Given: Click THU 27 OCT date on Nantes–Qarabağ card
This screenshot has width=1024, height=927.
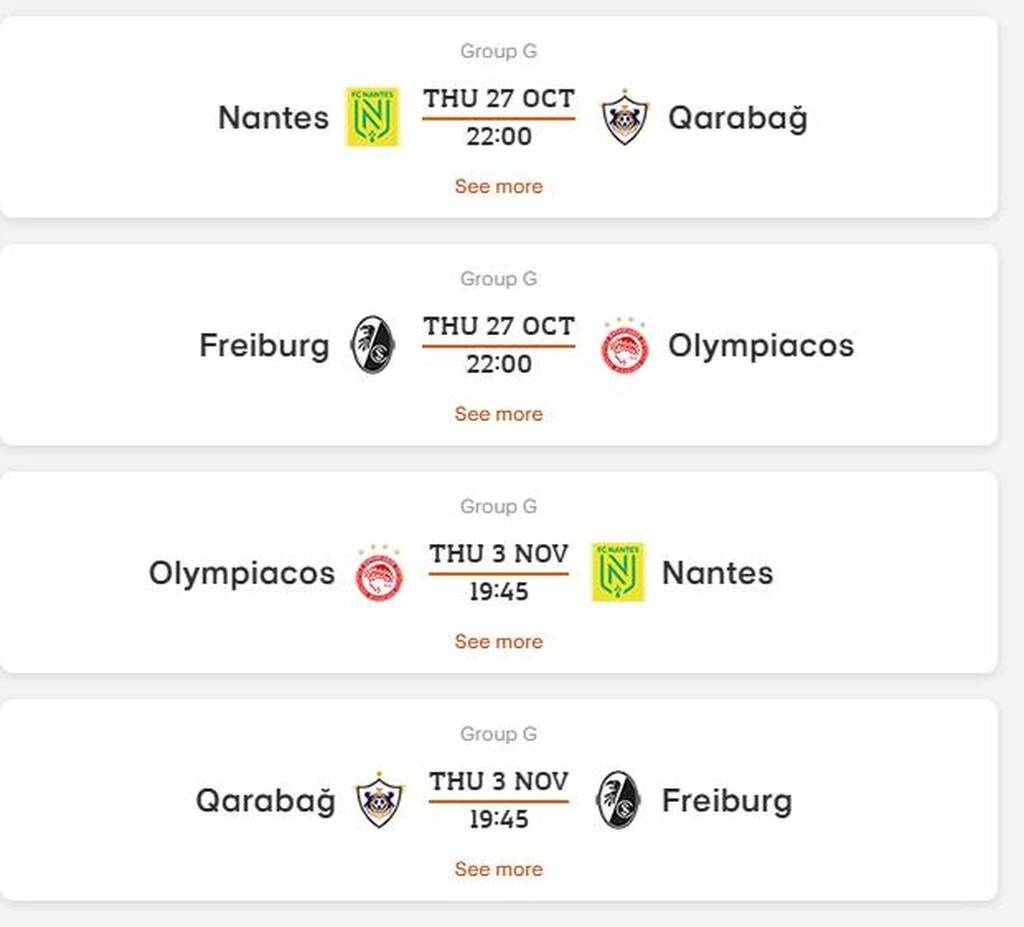Looking at the screenshot, I should click(499, 99).
